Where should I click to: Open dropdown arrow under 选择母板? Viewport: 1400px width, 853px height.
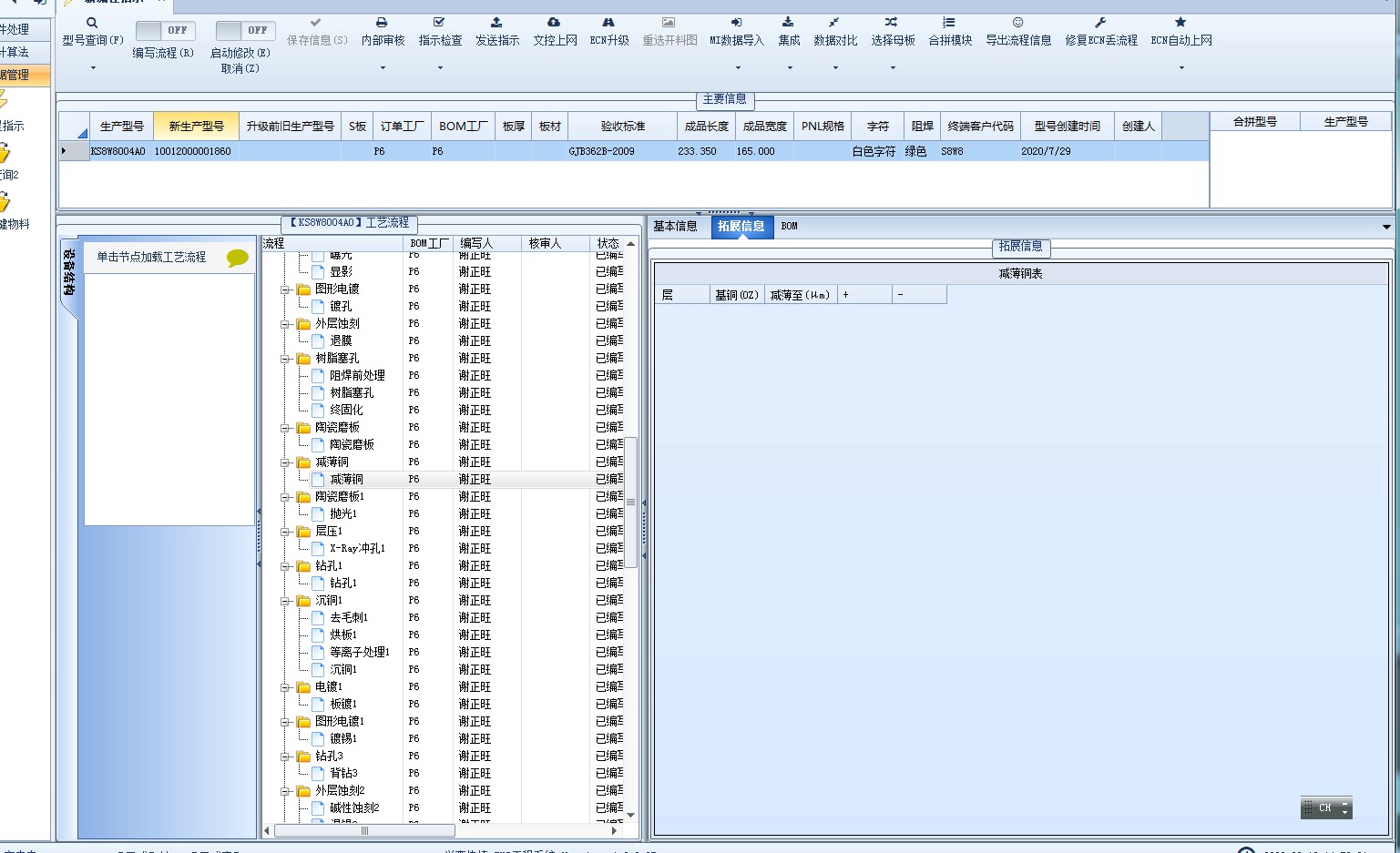point(893,67)
